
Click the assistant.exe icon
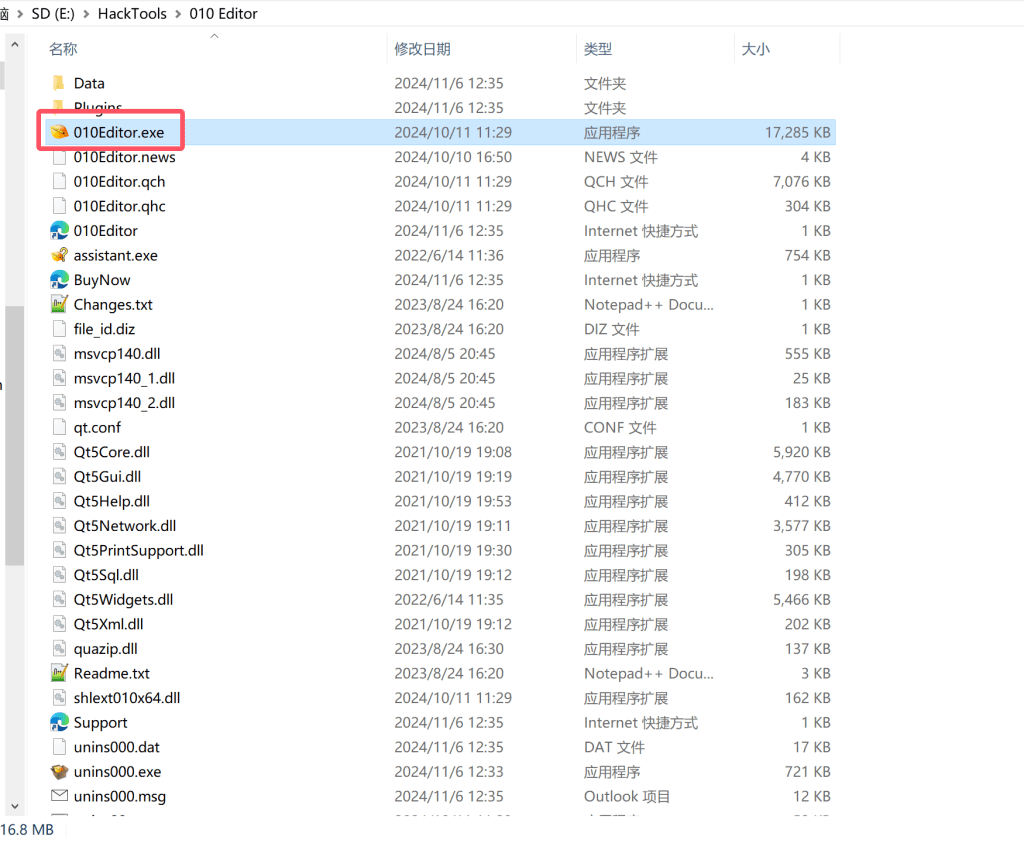coord(59,255)
